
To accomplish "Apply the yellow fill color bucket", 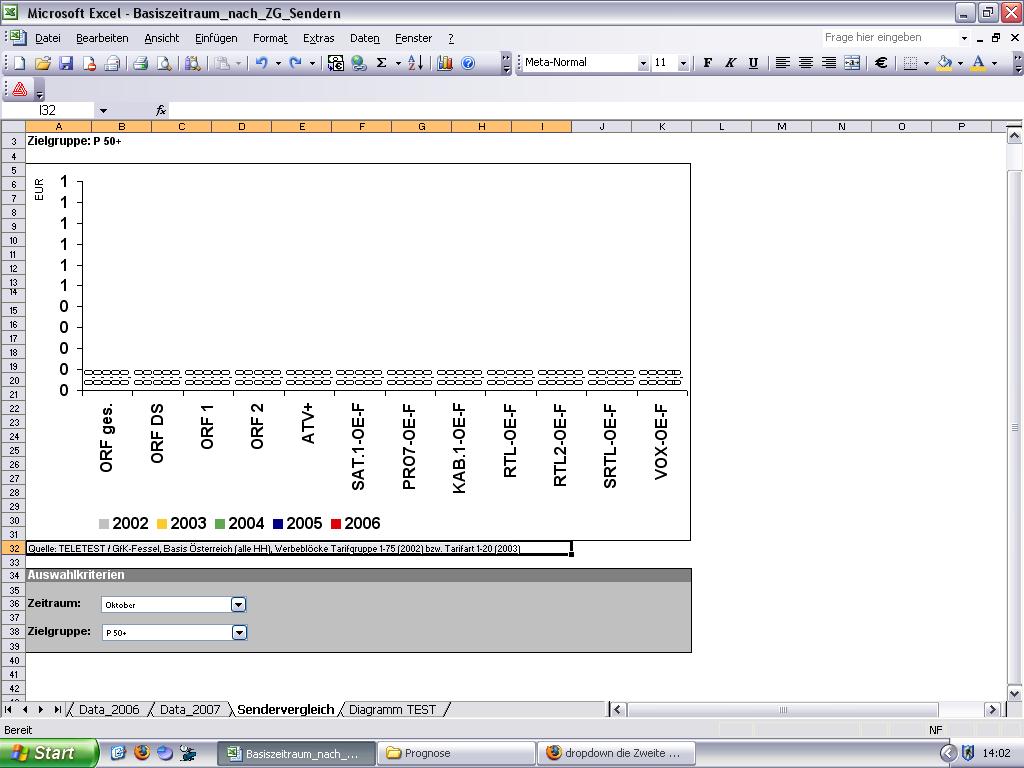I will click(944, 63).
